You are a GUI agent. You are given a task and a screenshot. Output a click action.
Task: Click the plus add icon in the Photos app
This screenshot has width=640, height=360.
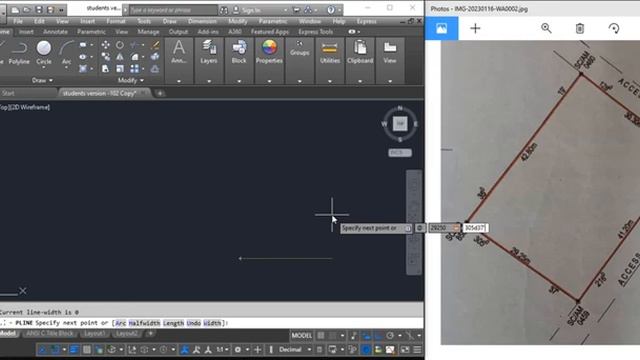click(x=475, y=28)
